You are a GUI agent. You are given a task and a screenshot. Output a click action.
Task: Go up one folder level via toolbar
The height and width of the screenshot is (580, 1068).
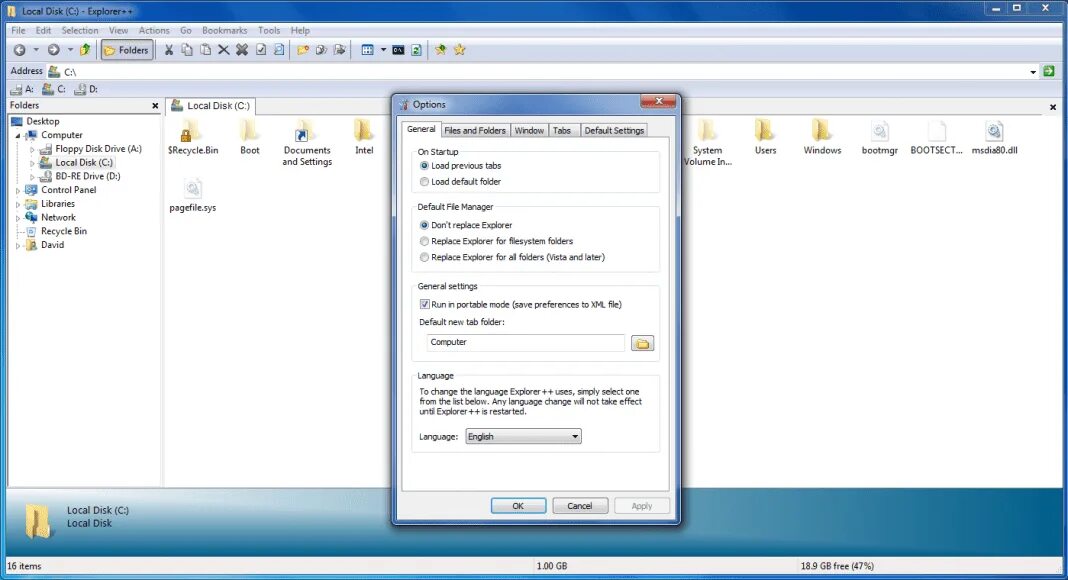coord(85,50)
